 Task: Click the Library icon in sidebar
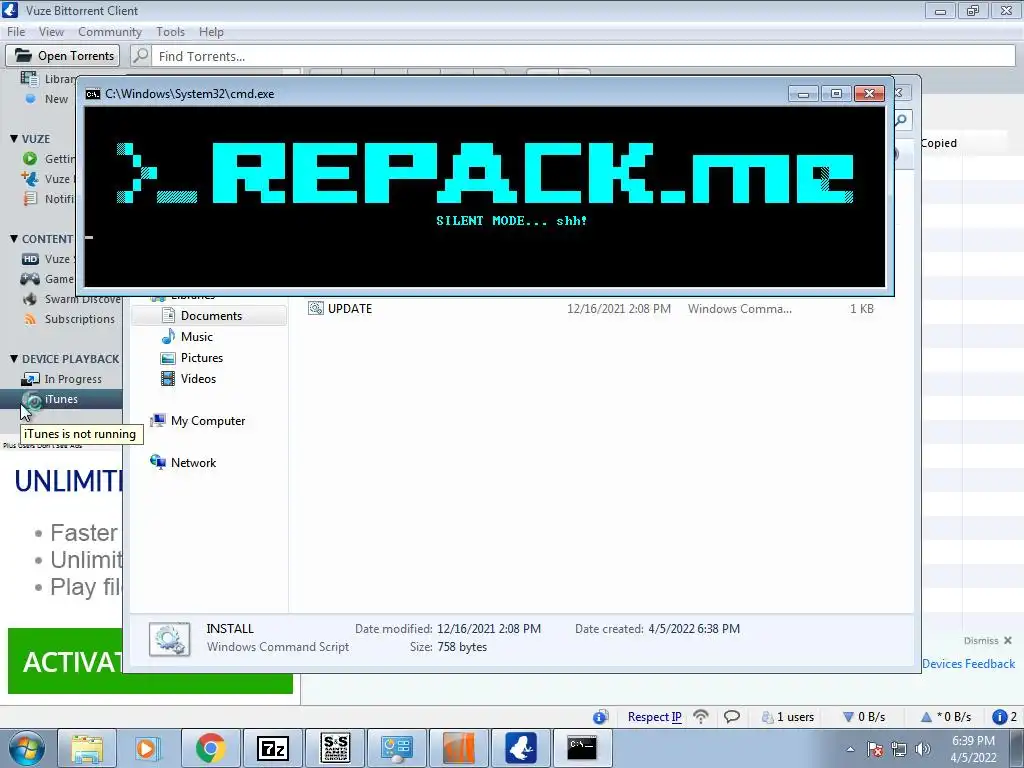[29, 78]
